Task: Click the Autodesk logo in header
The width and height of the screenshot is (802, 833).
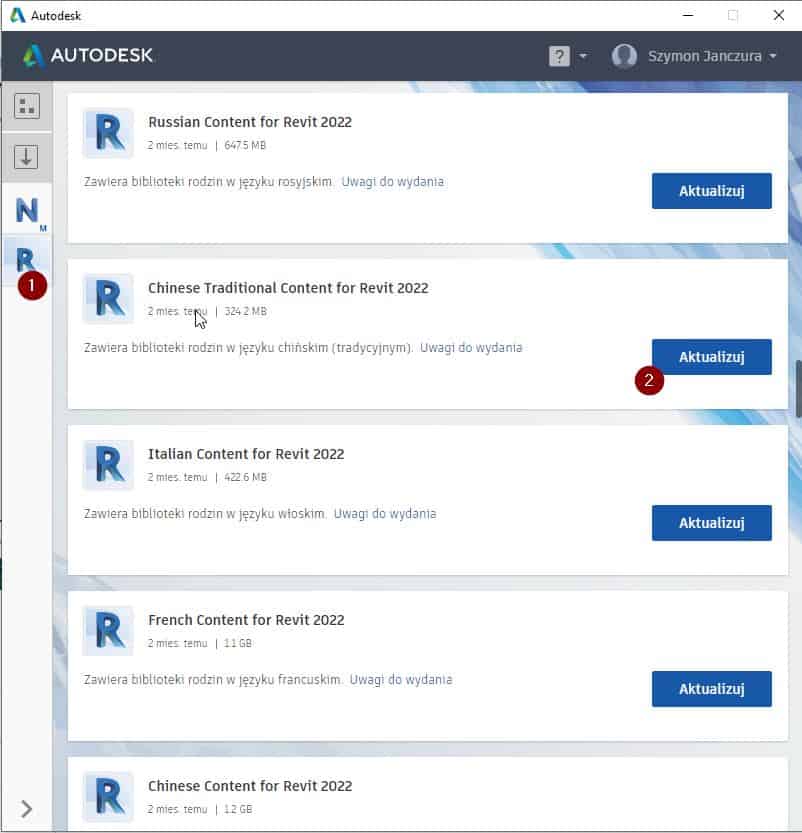Action: point(88,55)
